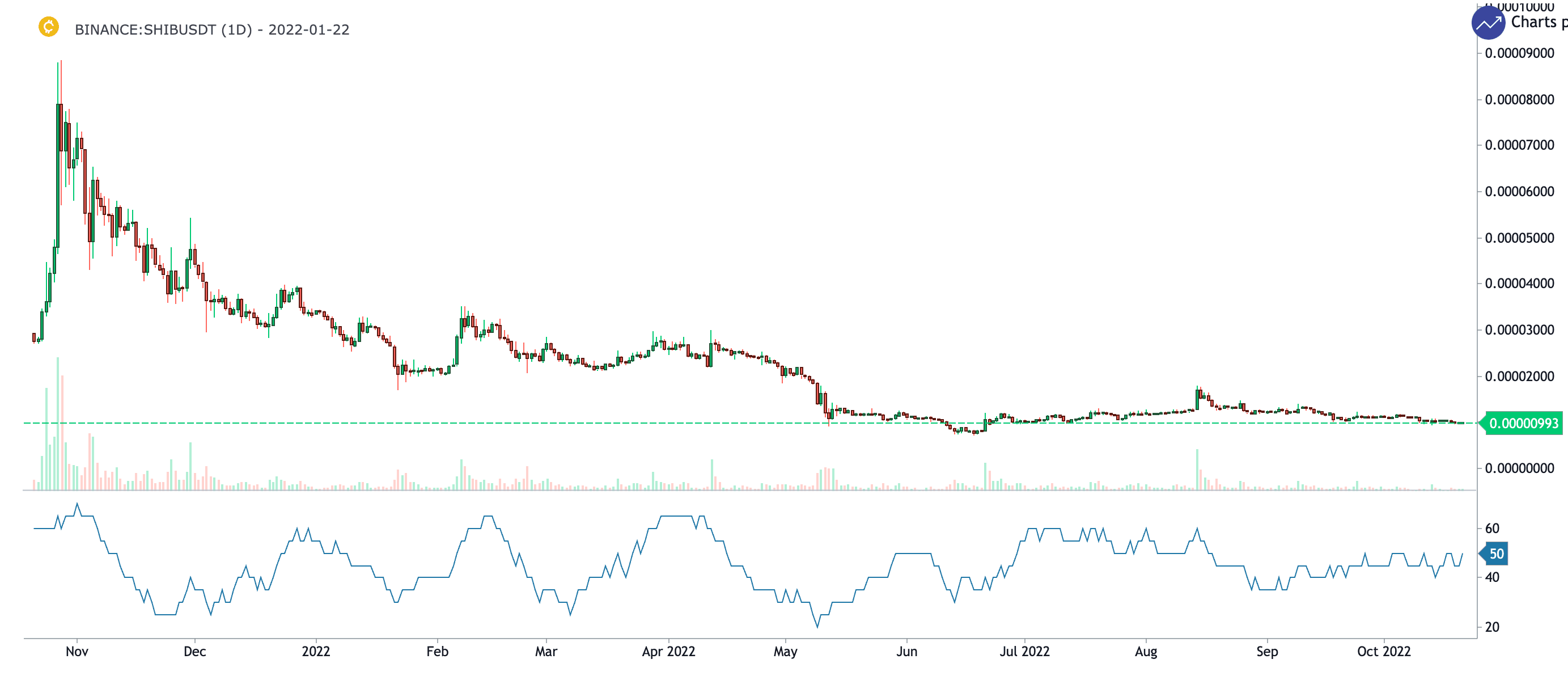The image size is (1568, 676).
Task: Click the 0.00005000 price axis label
Action: (x=1519, y=238)
